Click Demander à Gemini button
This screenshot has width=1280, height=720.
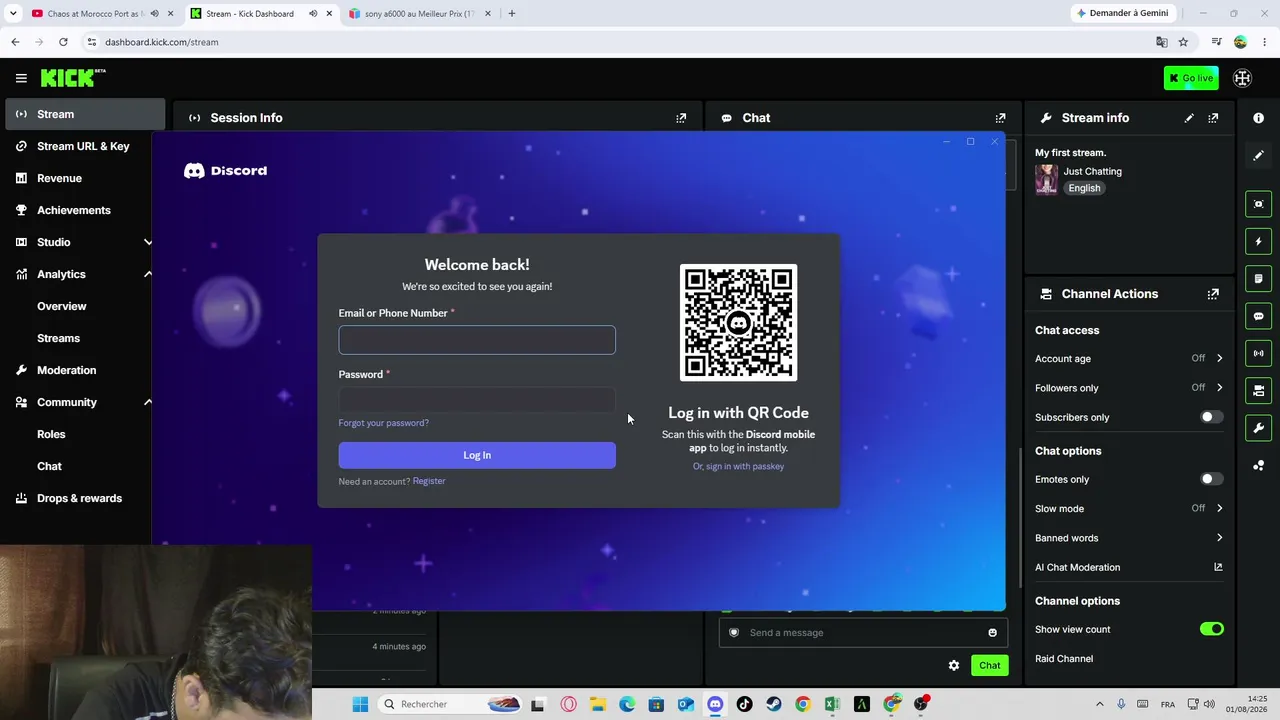click(x=1122, y=14)
